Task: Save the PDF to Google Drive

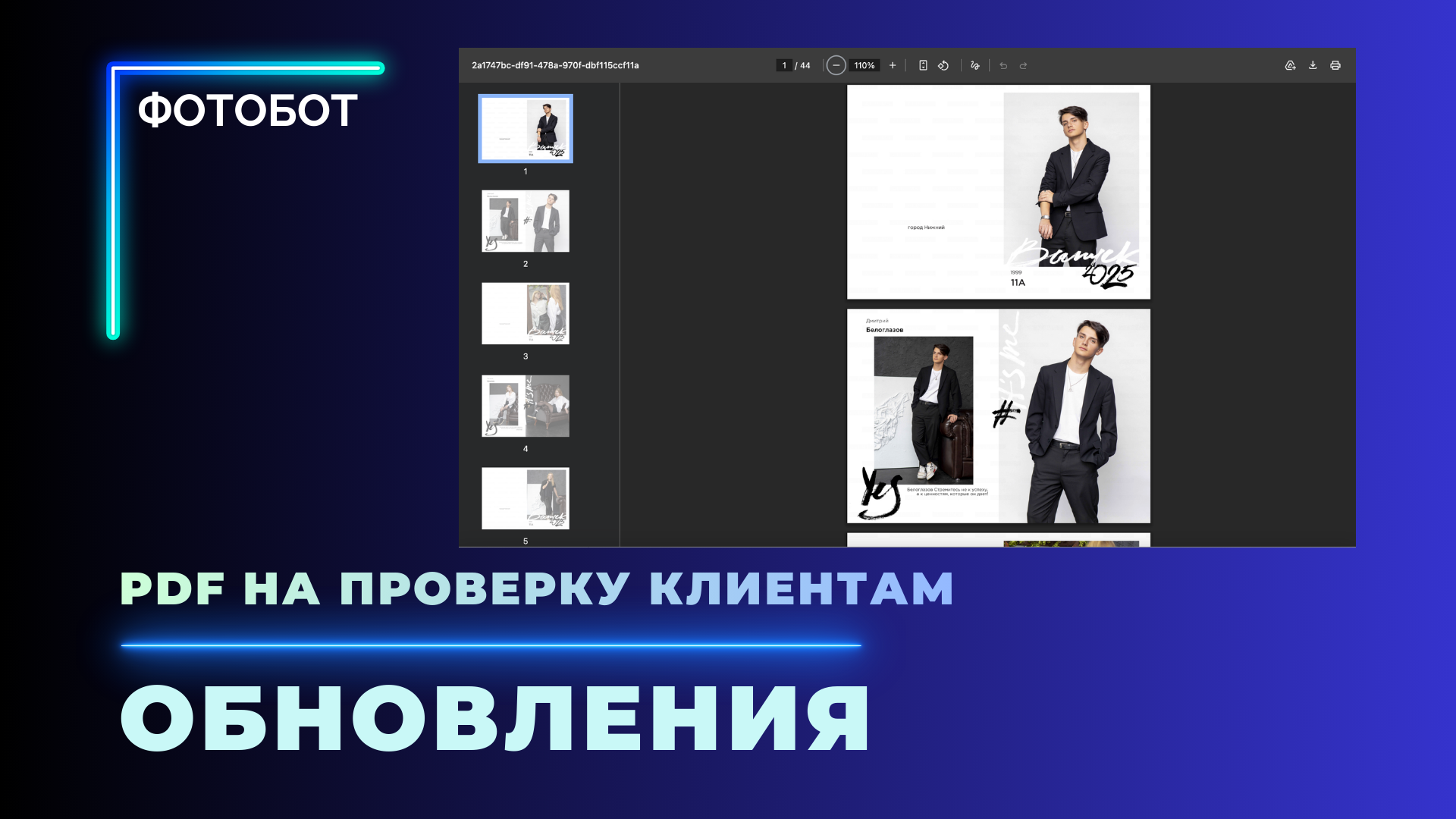Action: point(1290,65)
